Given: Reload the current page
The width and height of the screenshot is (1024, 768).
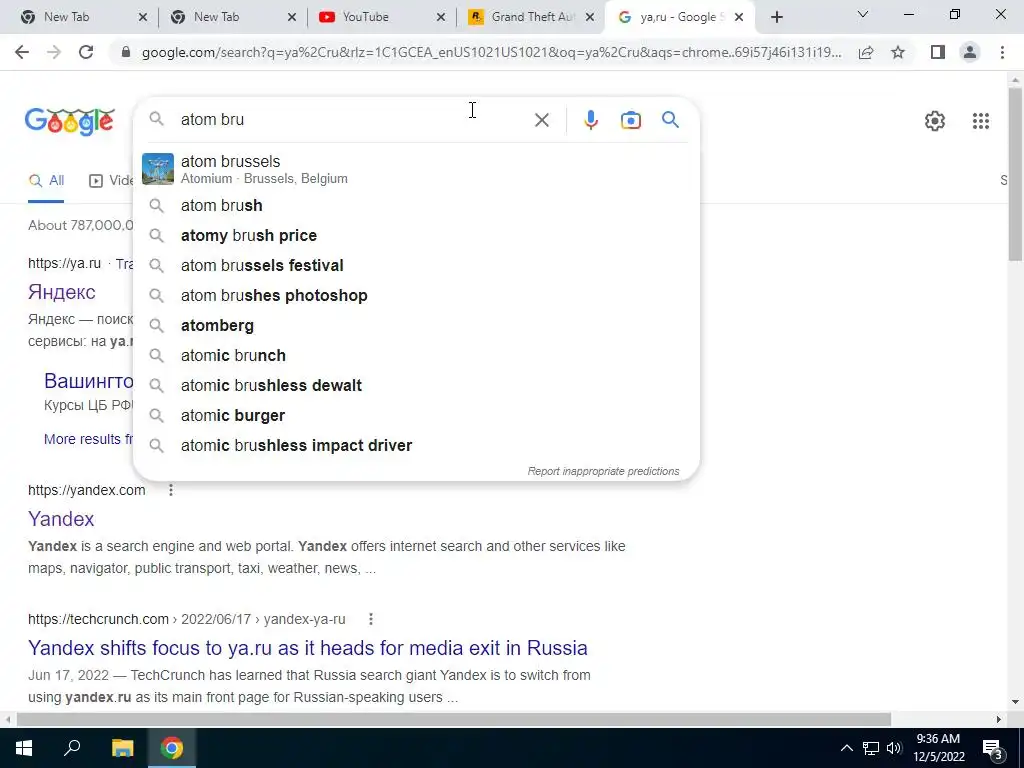Looking at the screenshot, I should tap(86, 52).
